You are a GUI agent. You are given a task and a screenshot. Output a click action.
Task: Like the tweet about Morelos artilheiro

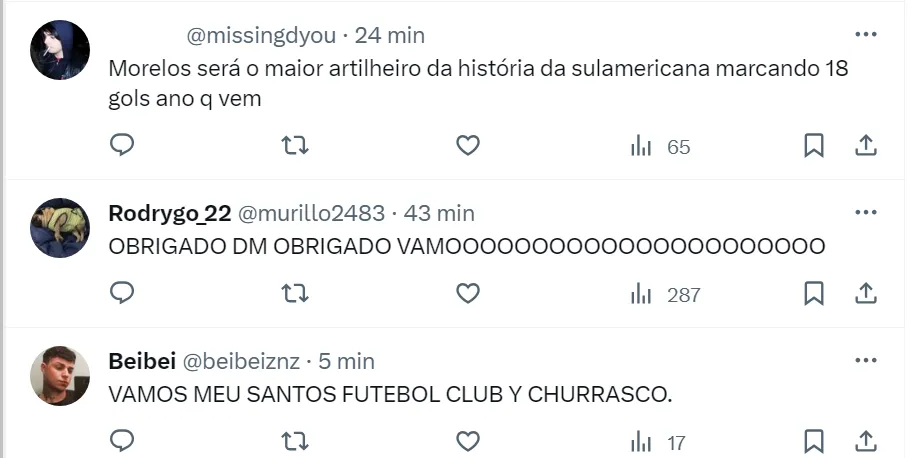click(468, 145)
